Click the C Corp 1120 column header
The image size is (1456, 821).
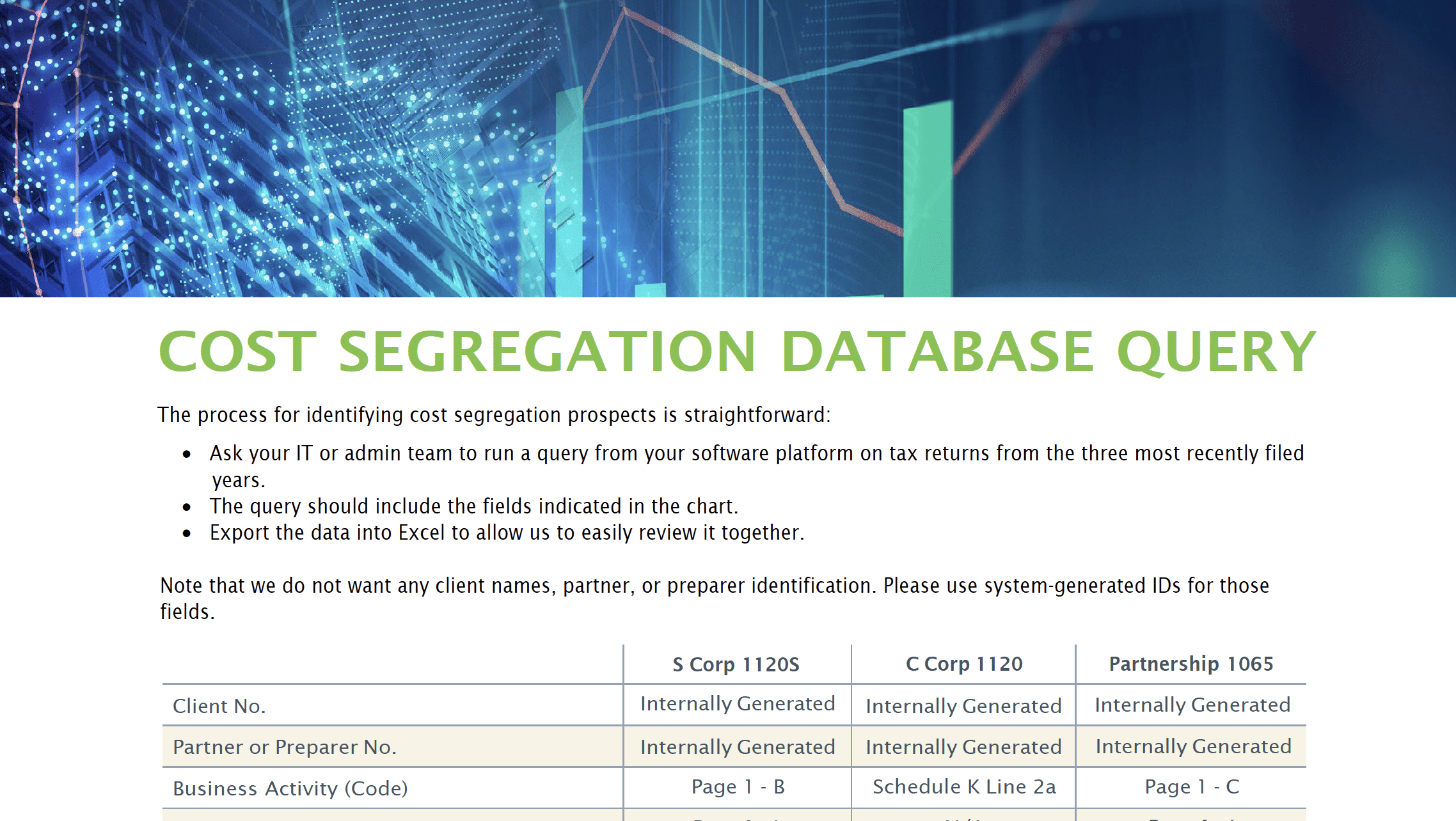tap(963, 664)
